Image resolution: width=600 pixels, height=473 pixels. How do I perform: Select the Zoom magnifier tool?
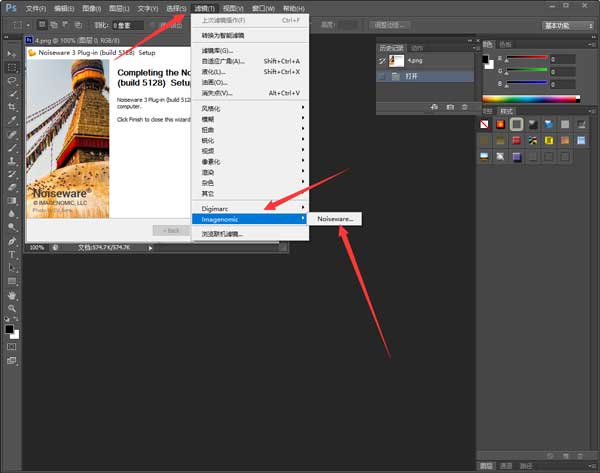coord(12,308)
